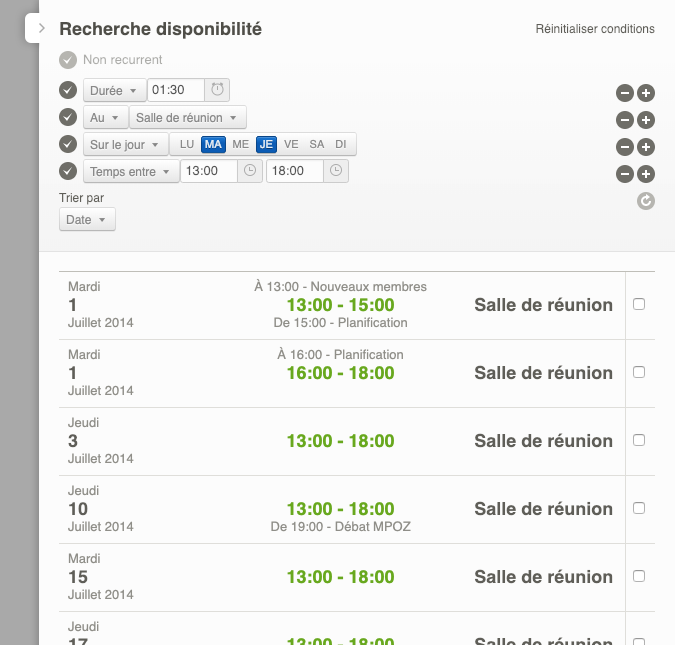Image resolution: width=675 pixels, height=645 pixels.
Task: Click the Réinitialiser conditions link
Action: coord(595,29)
